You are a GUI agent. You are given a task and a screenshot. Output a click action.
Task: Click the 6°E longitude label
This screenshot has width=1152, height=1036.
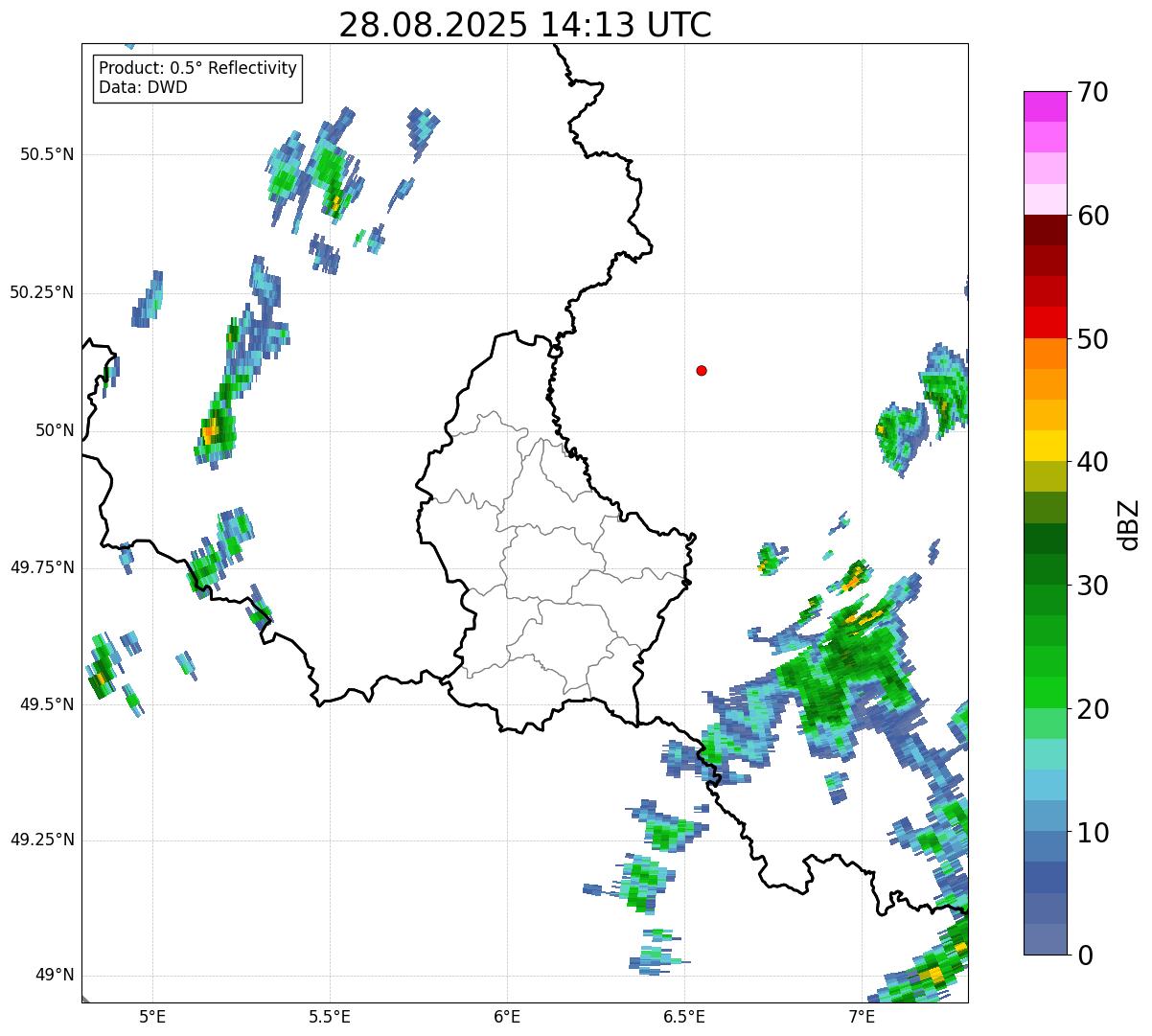[x=507, y=1017]
